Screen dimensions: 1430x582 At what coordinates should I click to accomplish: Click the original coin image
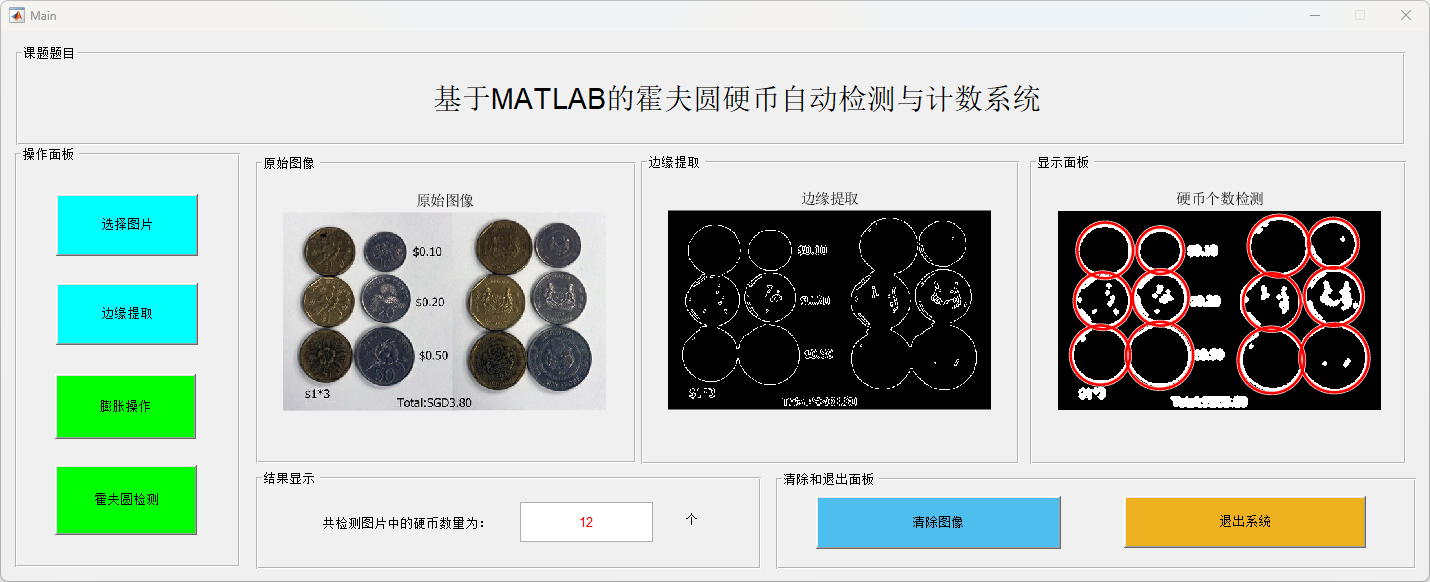coord(445,311)
